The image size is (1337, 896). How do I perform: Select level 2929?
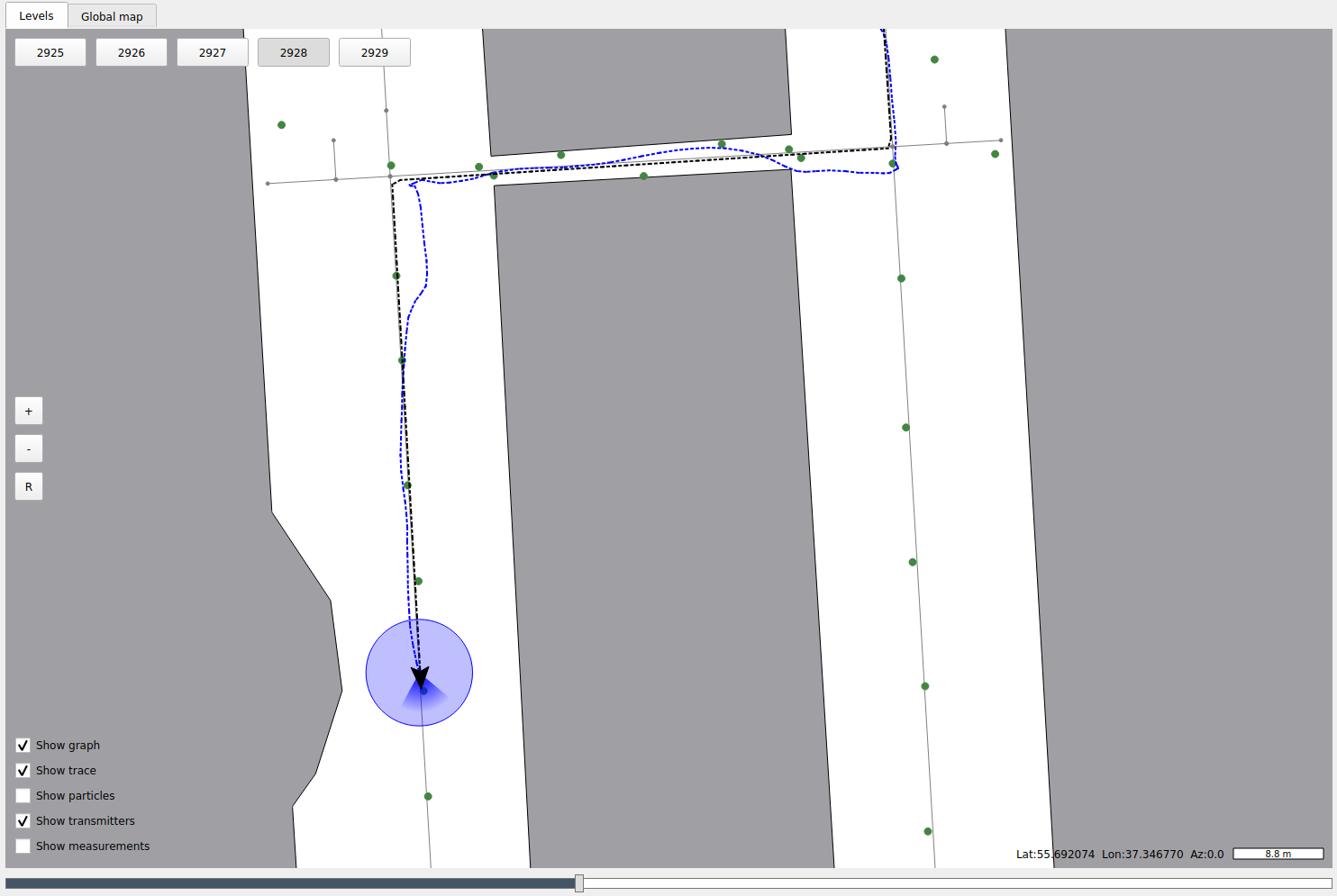pos(375,52)
